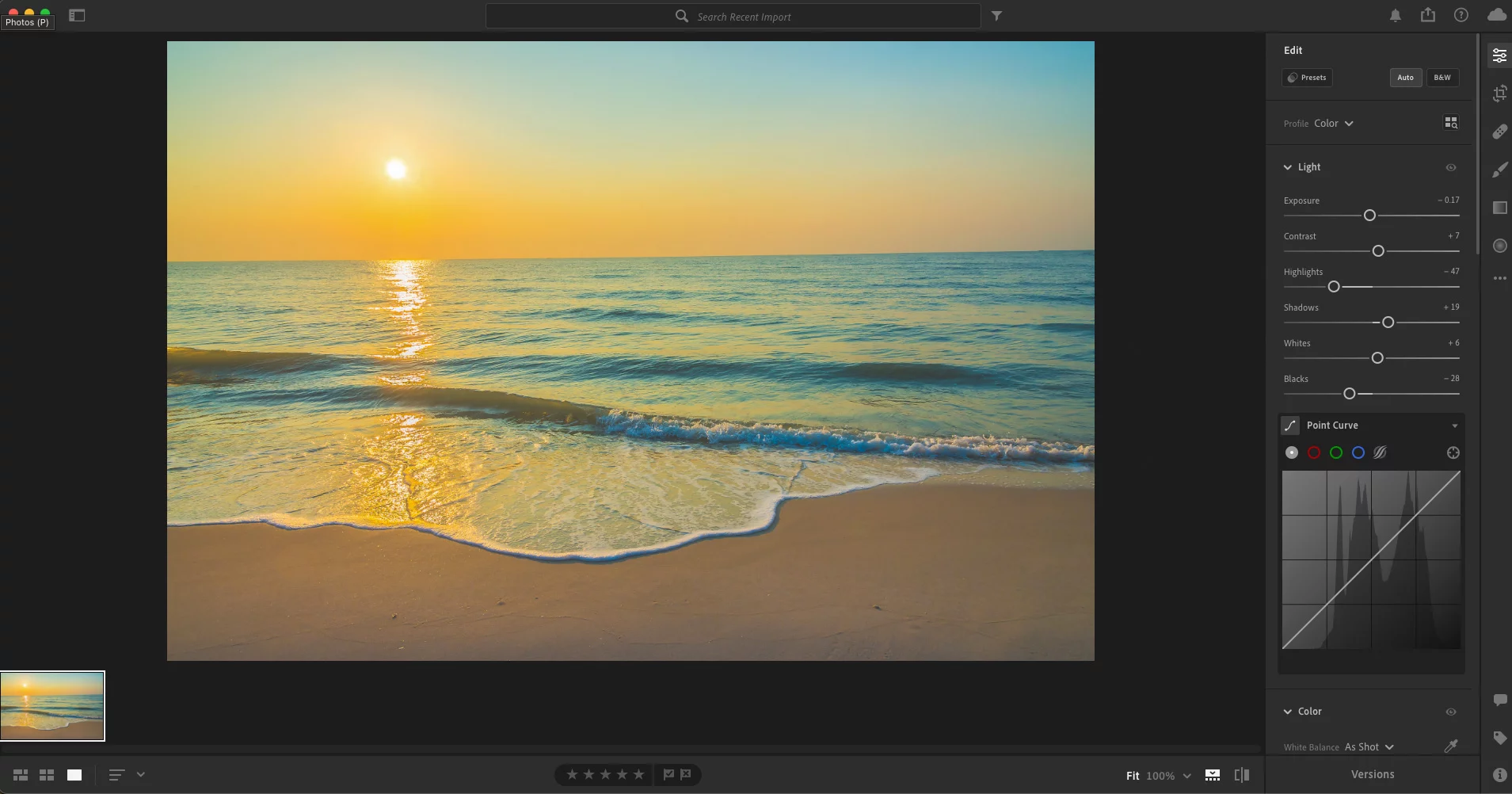Select the Healing Brush tool
The image size is (1512, 794).
tap(1499, 132)
